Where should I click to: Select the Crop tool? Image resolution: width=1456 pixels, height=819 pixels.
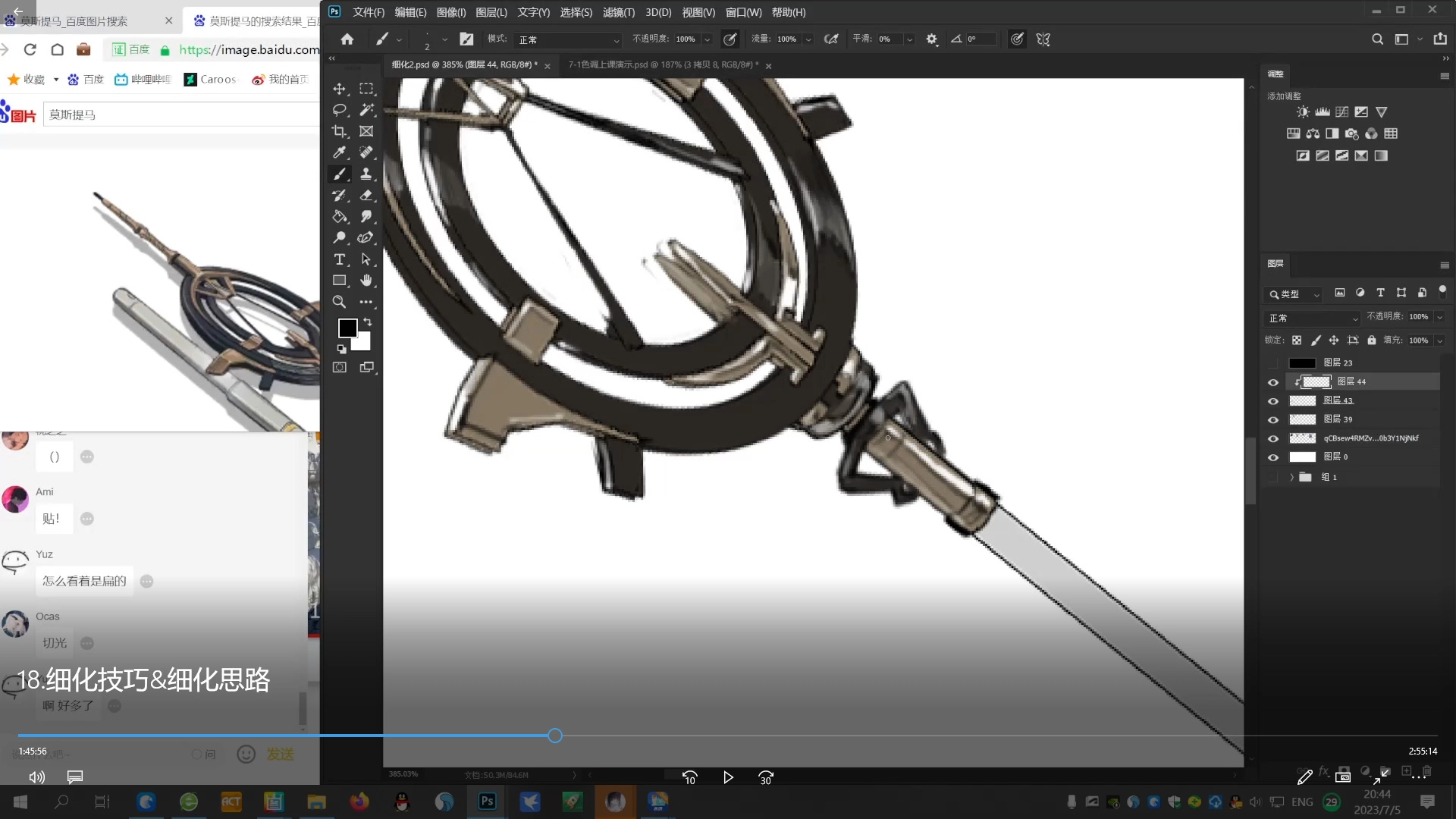339,131
